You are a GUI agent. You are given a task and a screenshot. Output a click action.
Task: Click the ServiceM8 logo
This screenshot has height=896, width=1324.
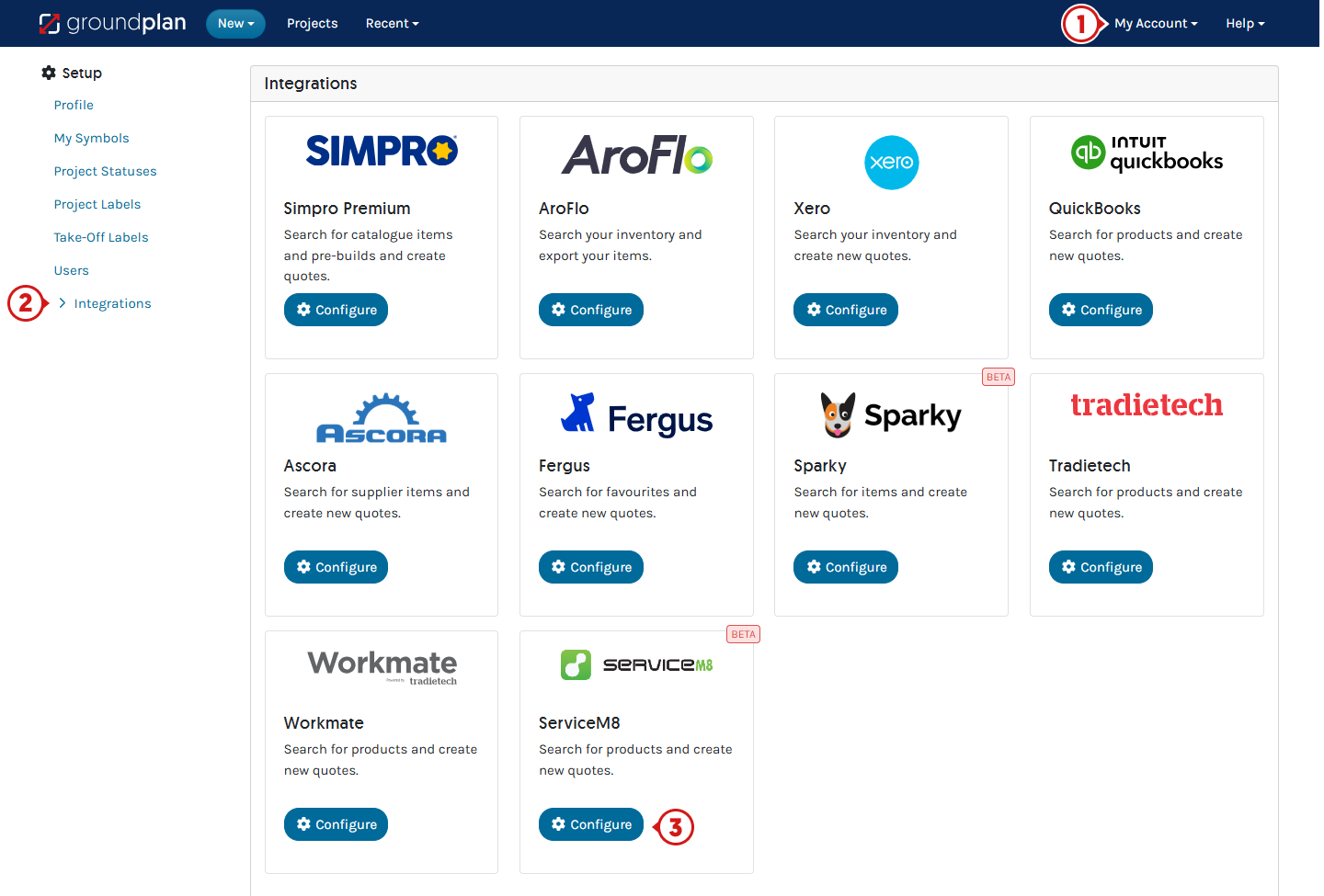(637, 664)
